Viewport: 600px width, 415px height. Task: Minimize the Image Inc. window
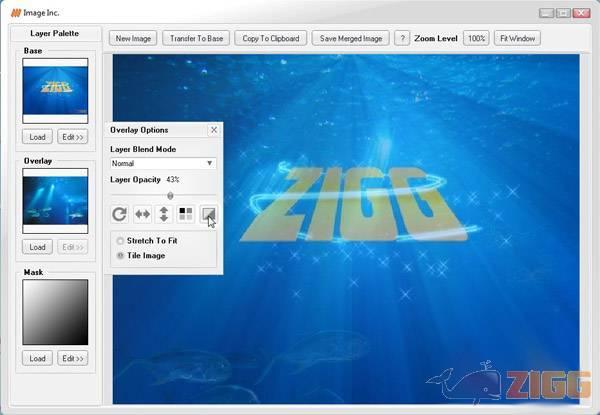(x=546, y=13)
